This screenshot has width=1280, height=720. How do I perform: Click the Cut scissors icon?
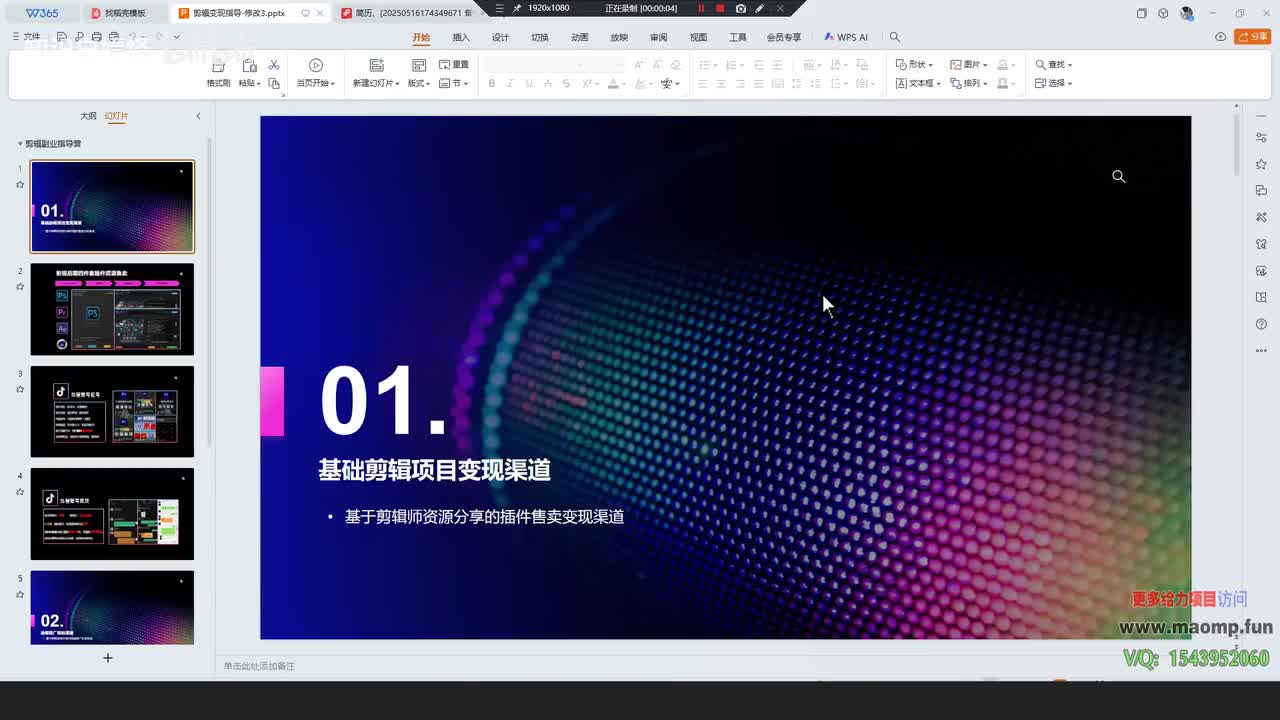coord(274,65)
